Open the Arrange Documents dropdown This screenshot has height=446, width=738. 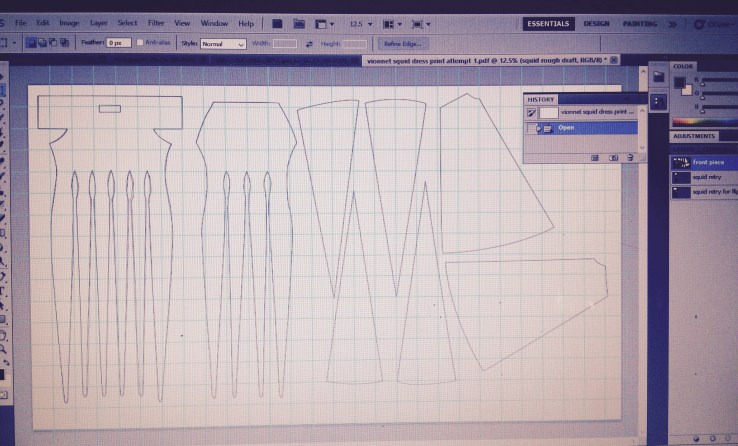(393, 24)
